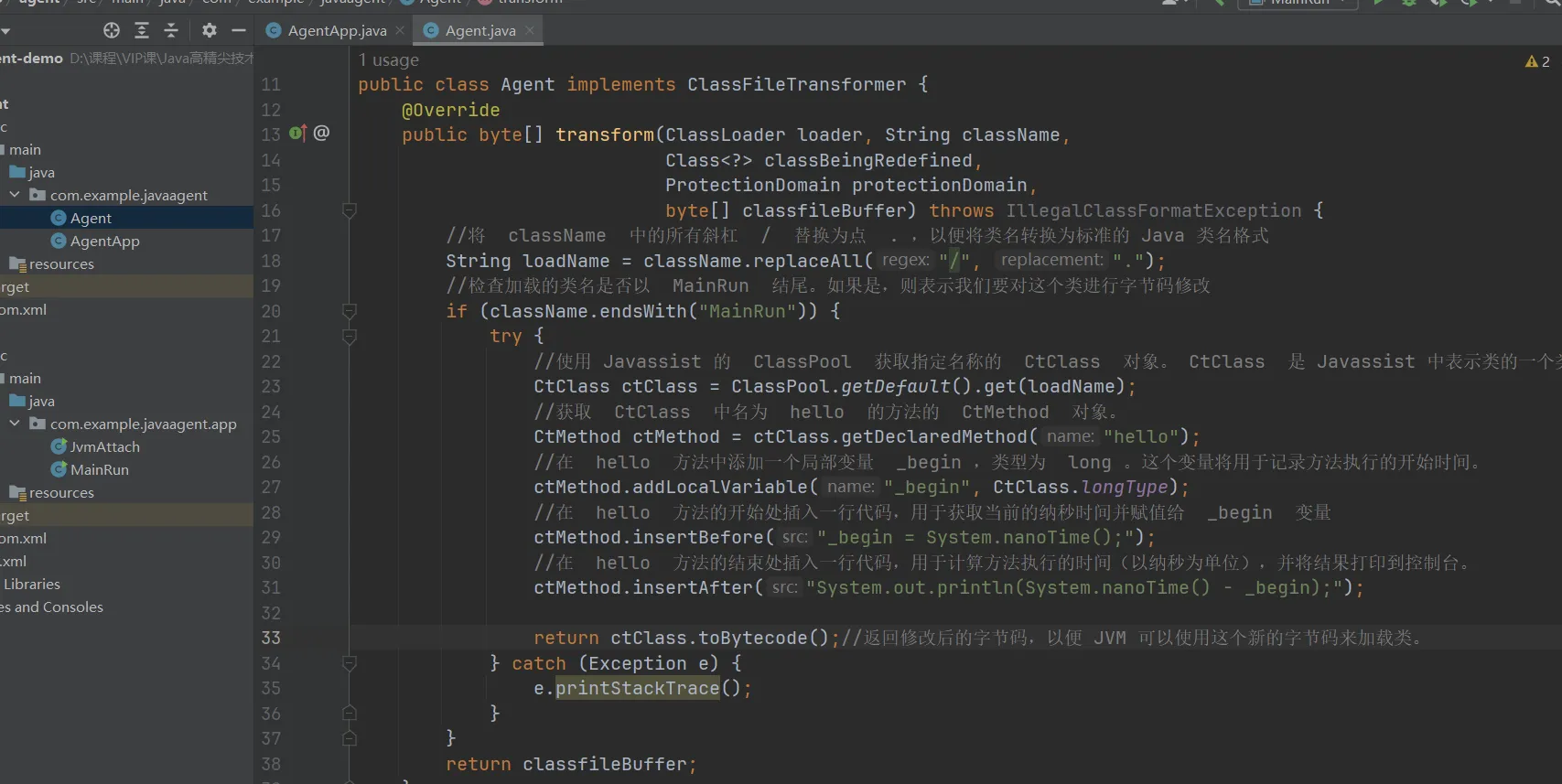
Task: Open project view options gear
Action: [x=210, y=30]
